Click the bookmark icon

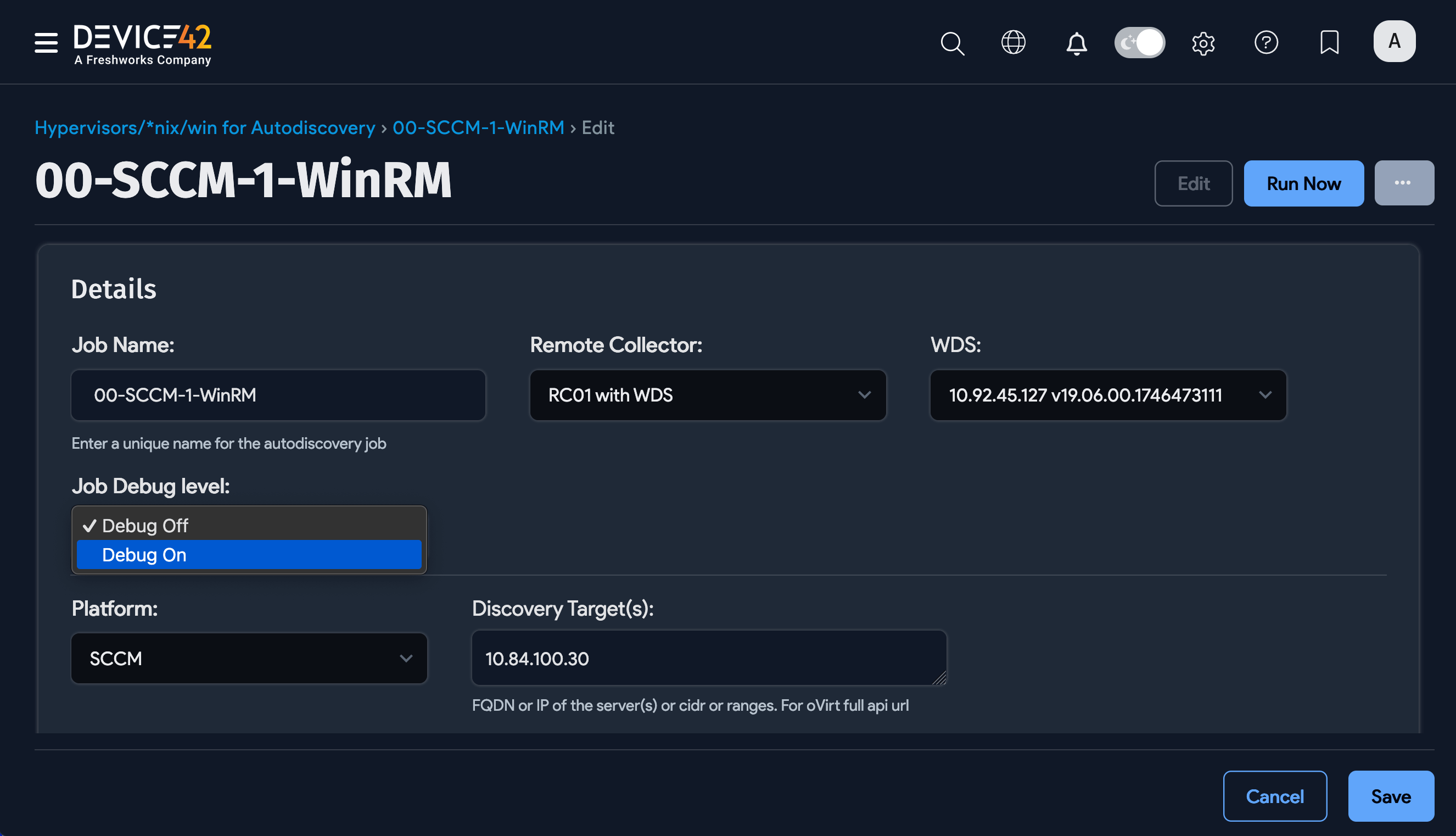coord(1329,42)
